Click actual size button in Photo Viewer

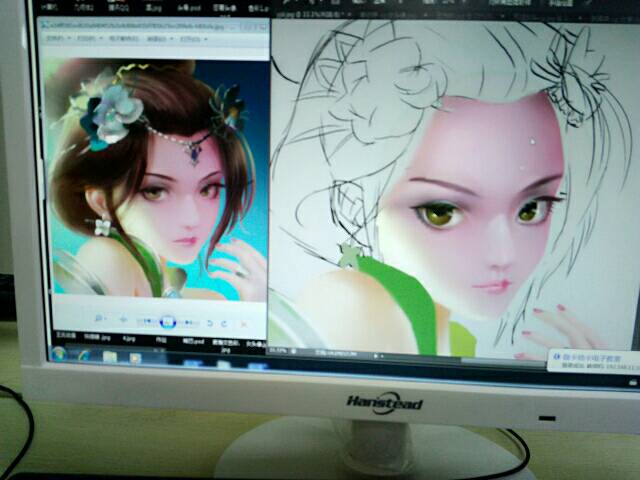click(123, 320)
